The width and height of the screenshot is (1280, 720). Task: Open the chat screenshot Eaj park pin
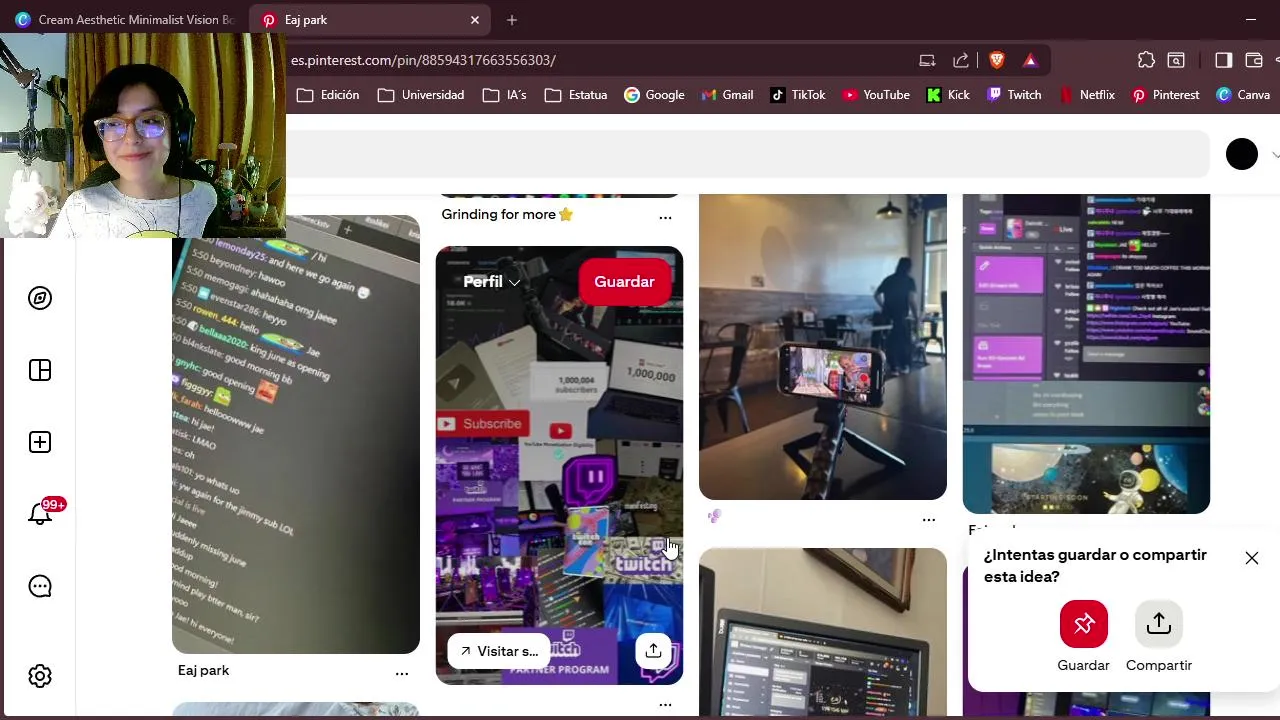click(x=296, y=435)
